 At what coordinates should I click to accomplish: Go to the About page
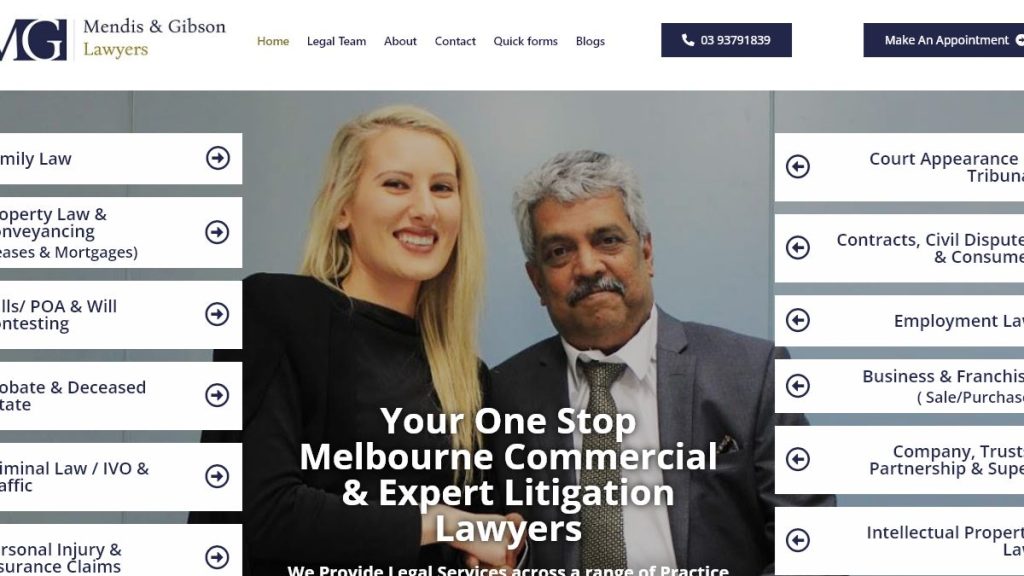click(400, 41)
